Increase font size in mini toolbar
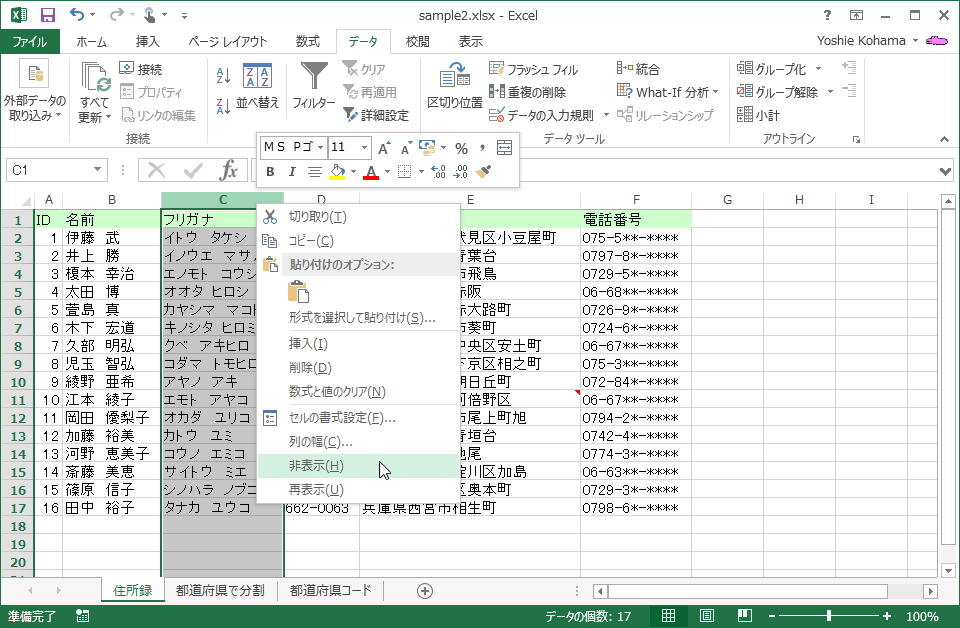The width and height of the screenshot is (960, 628). point(384,148)
